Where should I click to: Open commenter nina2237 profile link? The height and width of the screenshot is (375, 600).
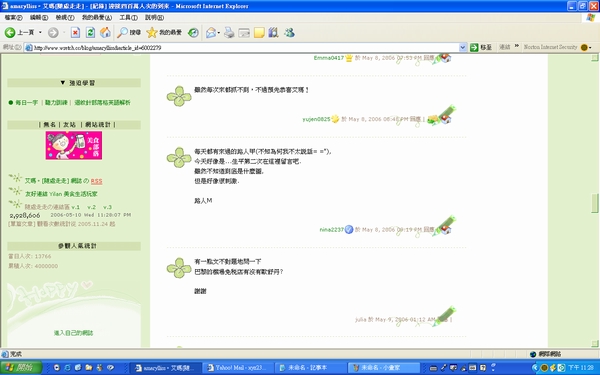[x=332, y=230]
